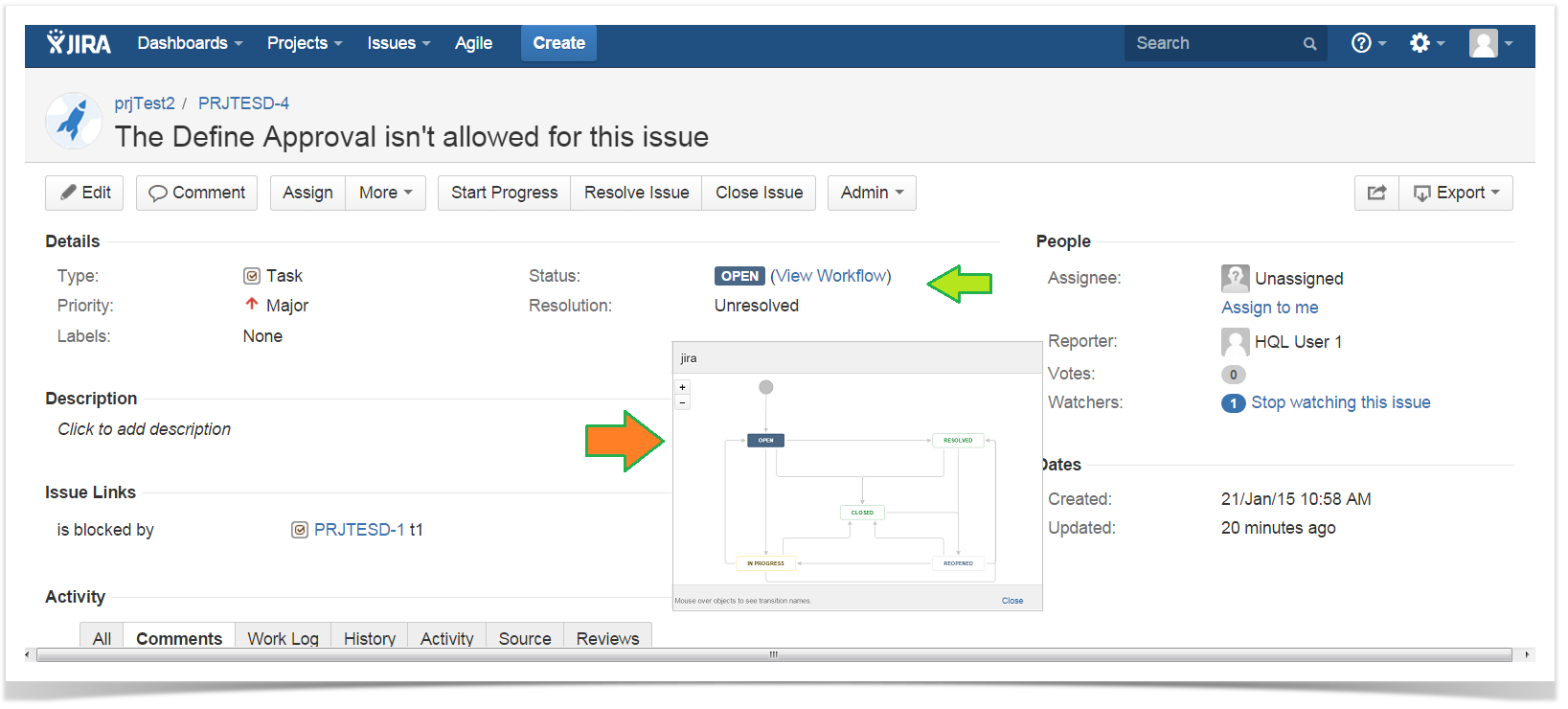The width and height of the screenshot is (1568, 709).
Task: Click the share issue icon button
Action: coord(1376,193)
